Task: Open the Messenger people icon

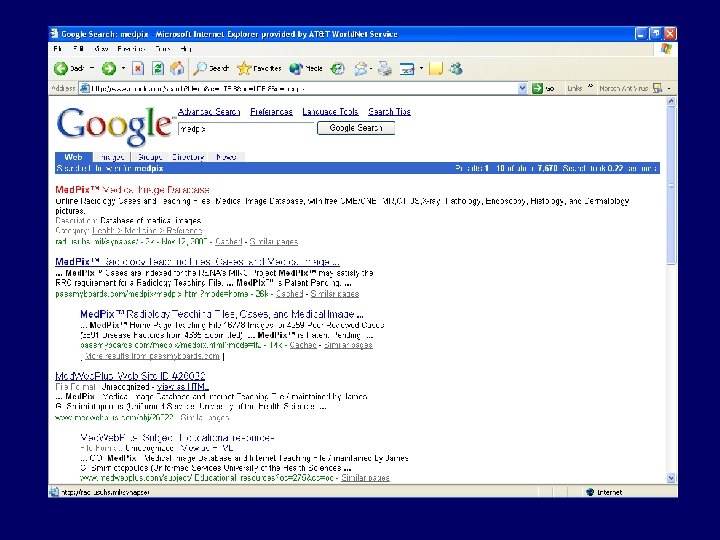Action: point(456,68)
